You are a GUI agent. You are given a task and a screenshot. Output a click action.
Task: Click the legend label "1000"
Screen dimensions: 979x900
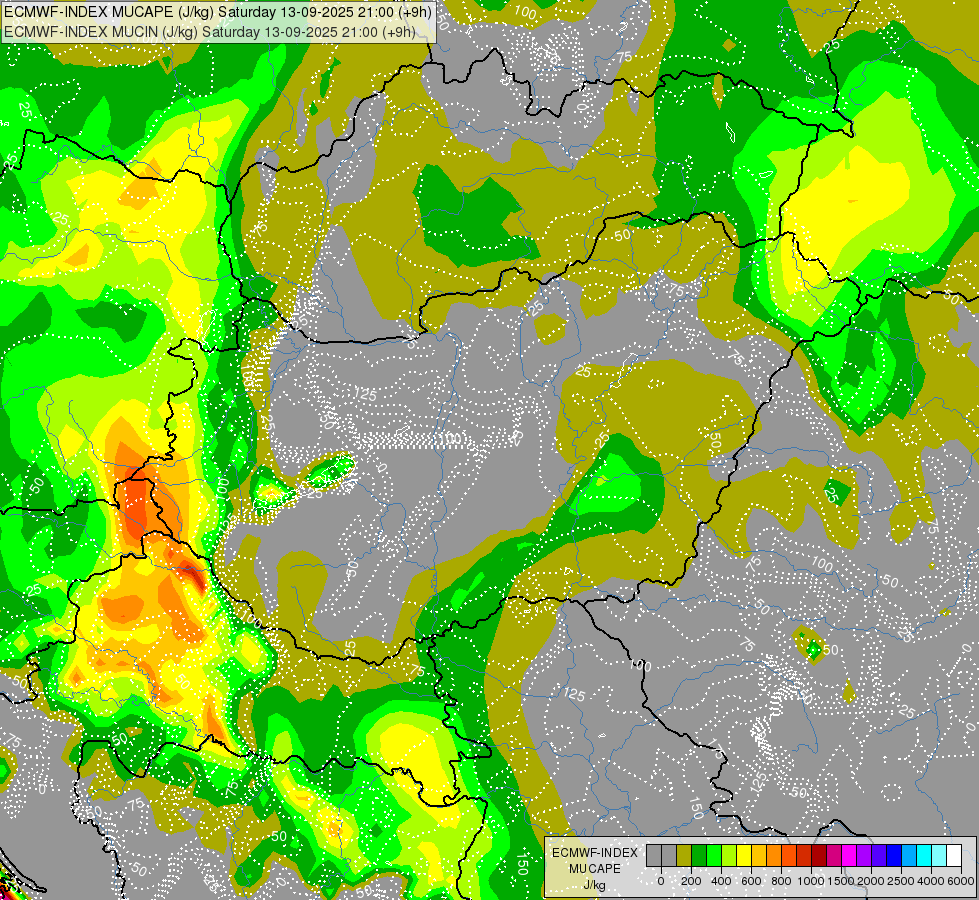tap(811, 881)
